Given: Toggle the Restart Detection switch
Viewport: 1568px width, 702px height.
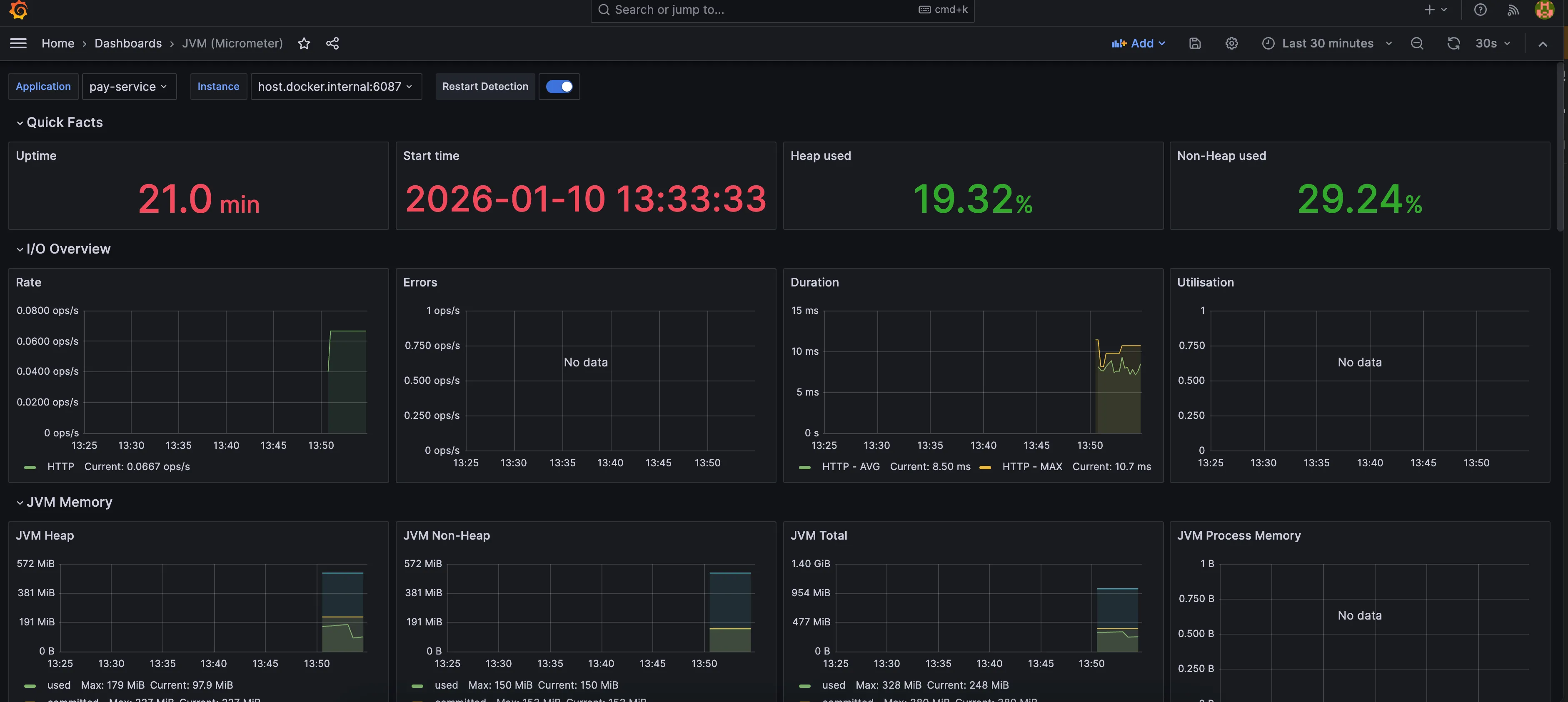Looking at the screenshot, I should tap(559, 86).
